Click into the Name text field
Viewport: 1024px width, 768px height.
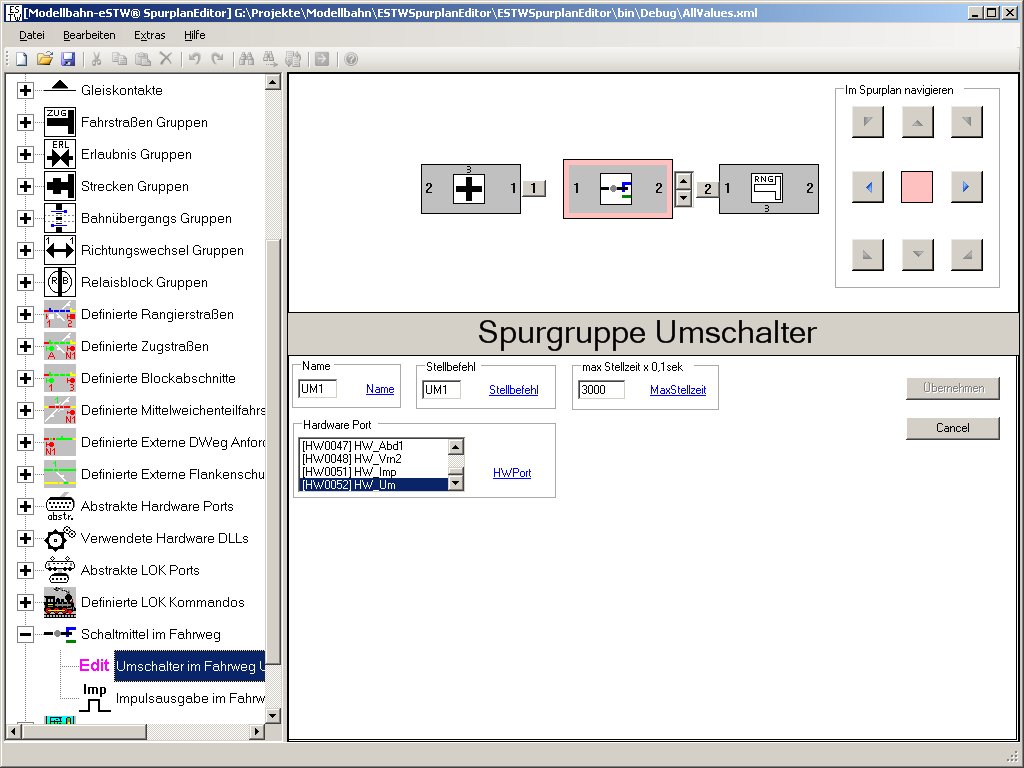[x=318, y=389]
